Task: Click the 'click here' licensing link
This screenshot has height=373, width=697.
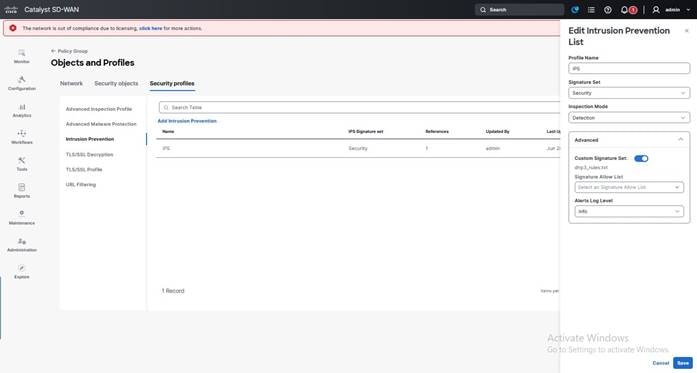Action: pyautogui.click(x=151, y=28)
